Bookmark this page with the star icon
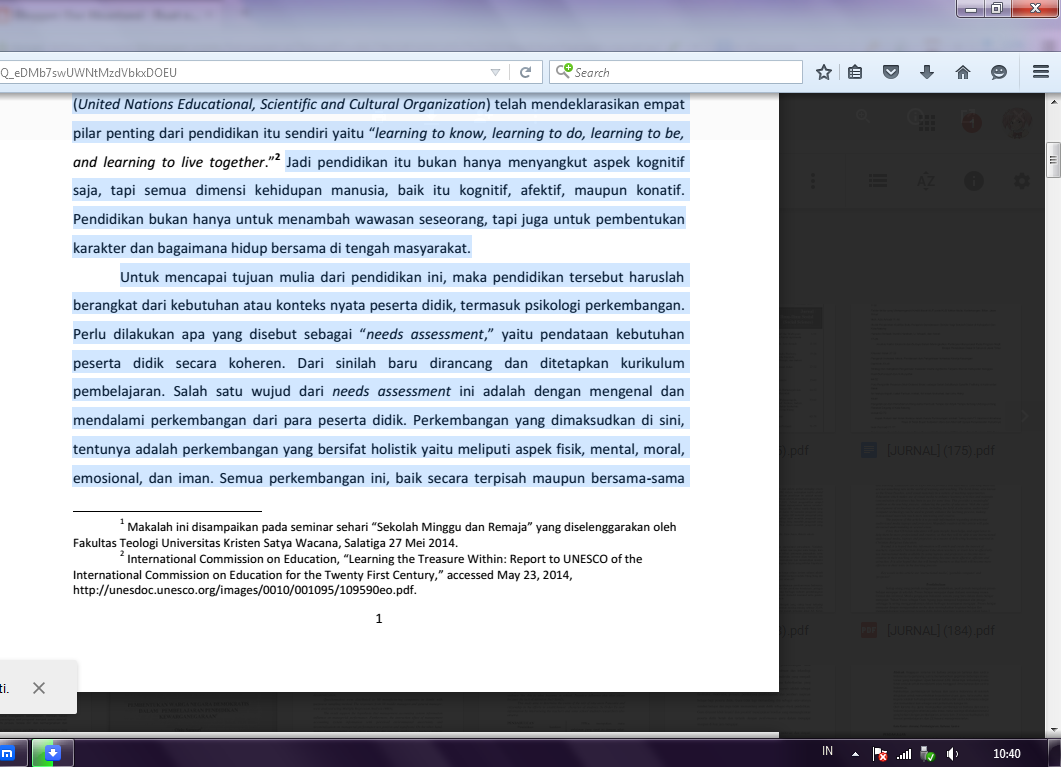 point(823,72)
